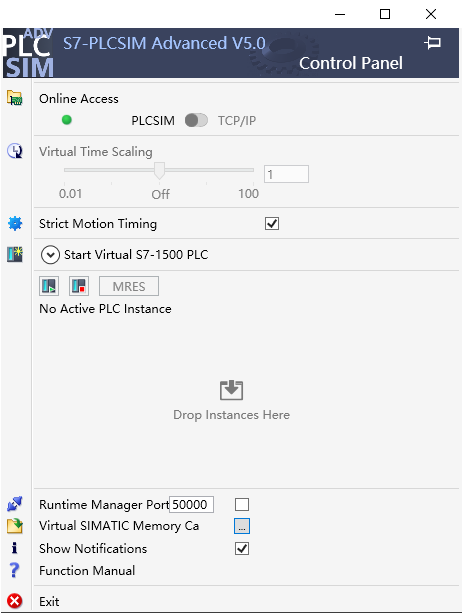Click the 100 slider scale label
Viewport: 462px width, 614px height.
pos(249,193)
